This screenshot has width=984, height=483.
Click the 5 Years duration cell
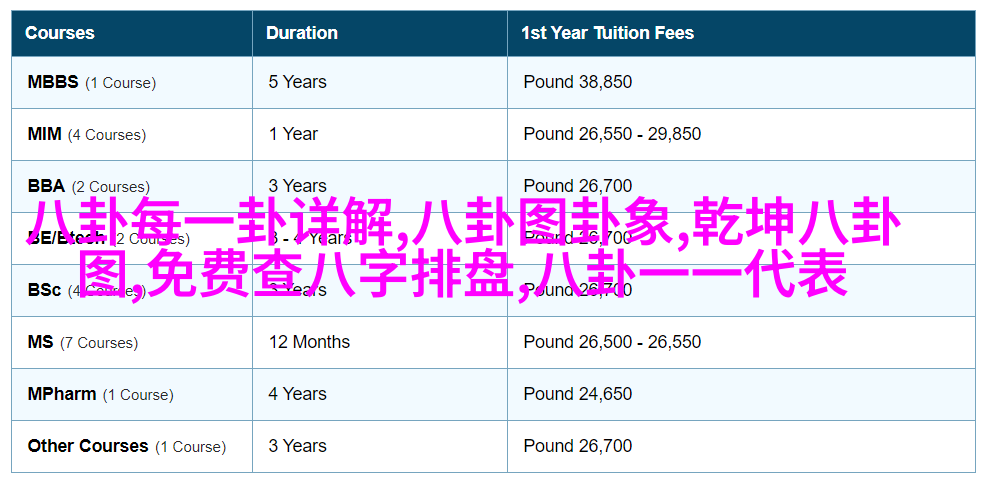click(x=380, y=82)
